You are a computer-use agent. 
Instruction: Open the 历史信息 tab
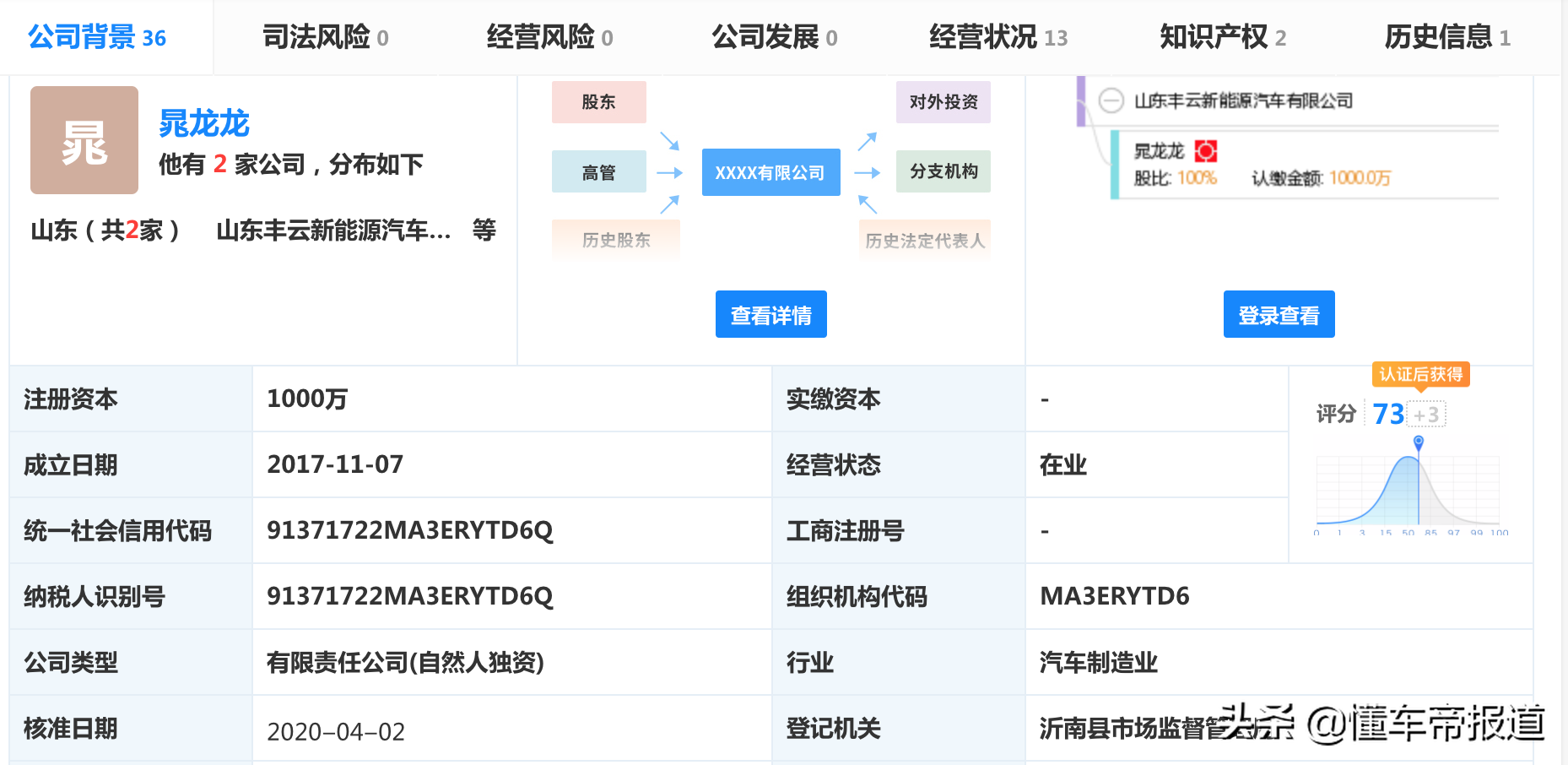coord(1447,37)
